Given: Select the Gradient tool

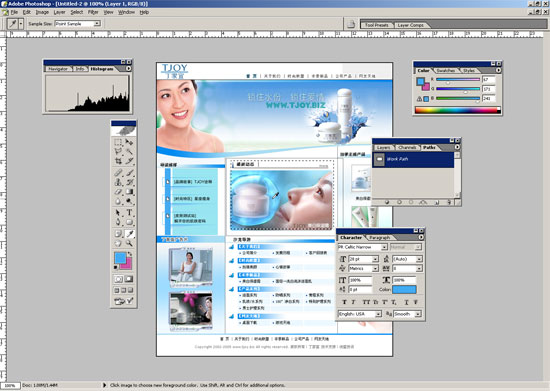Looking at the screenshot, I should click(129, 192).
